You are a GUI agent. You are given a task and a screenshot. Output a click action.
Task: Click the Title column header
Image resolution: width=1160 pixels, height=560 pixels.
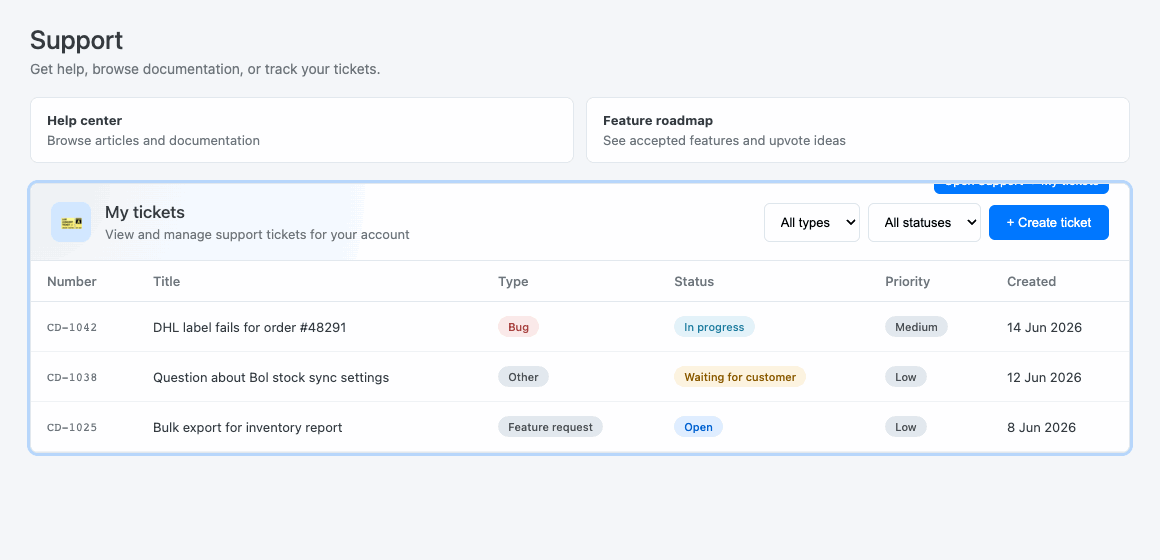[166, 281]
